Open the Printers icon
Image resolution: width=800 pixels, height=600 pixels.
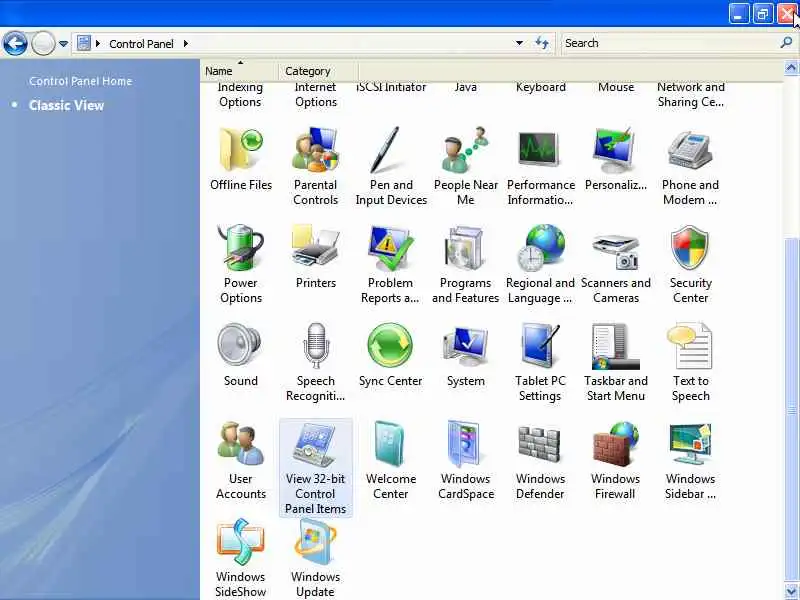pyautogui.click(x=315, y=247)
